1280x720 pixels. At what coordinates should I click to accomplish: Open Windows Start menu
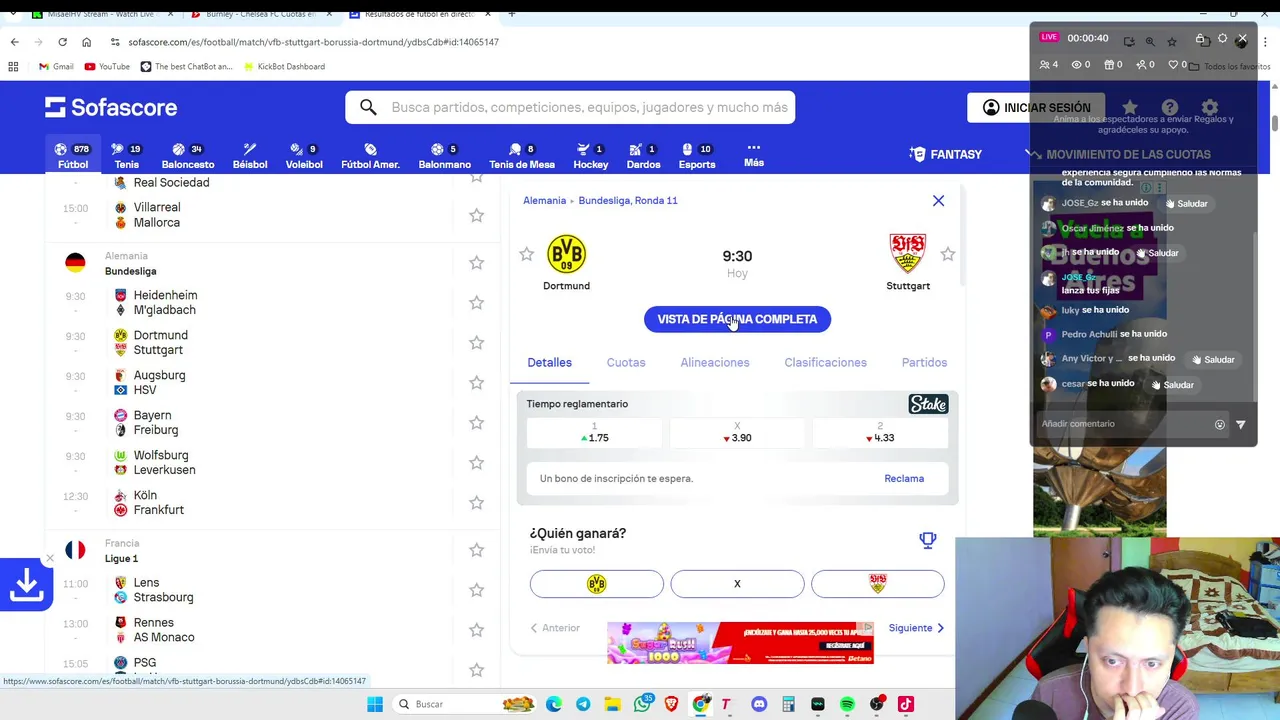375,704
